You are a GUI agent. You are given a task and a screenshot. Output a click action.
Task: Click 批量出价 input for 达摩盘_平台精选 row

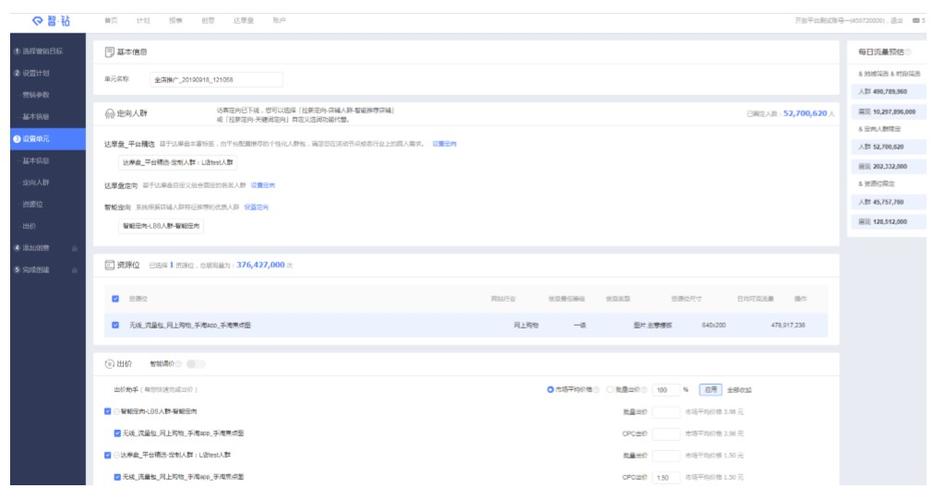[x=666, y=456]
